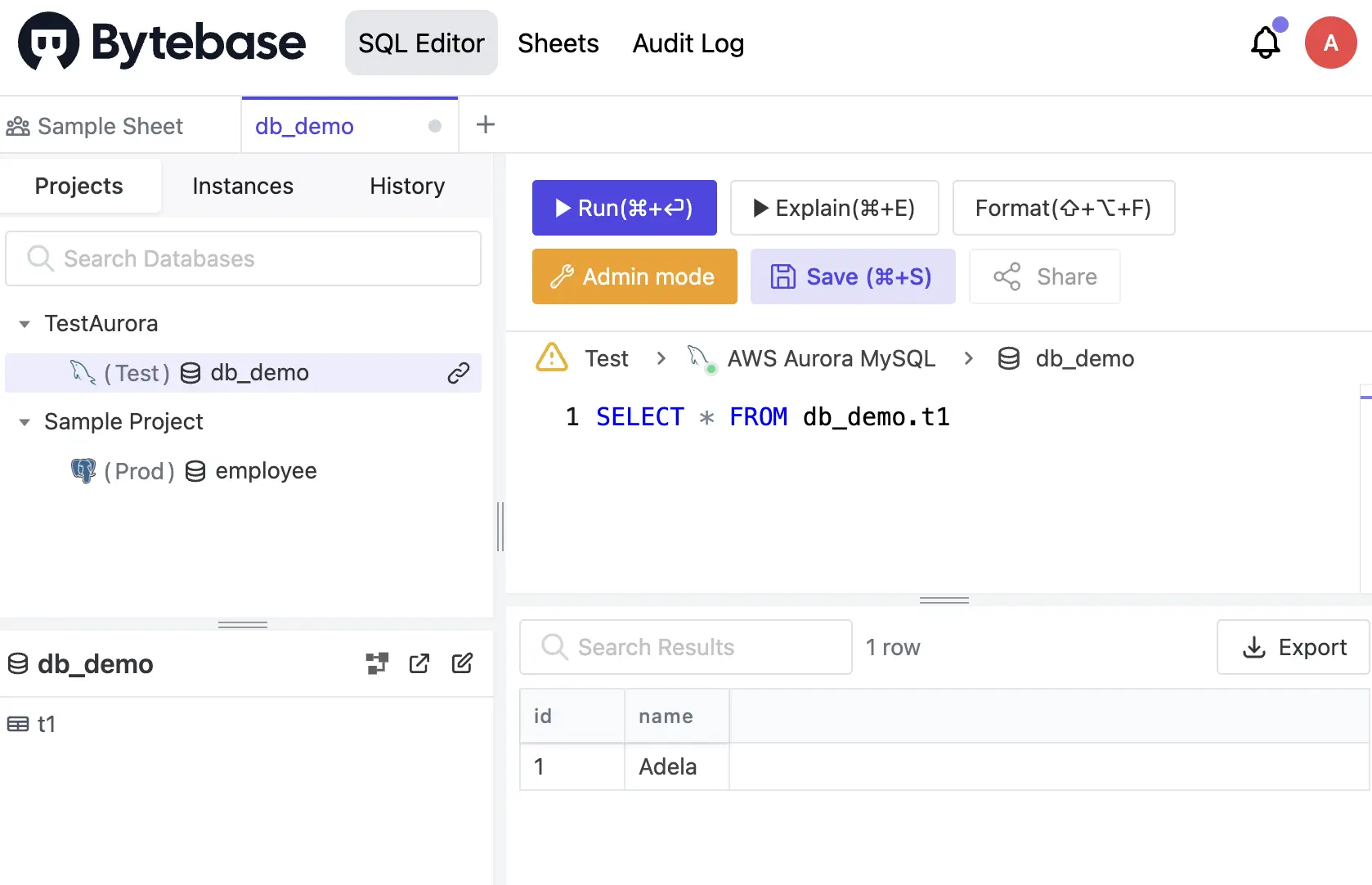Click the MySQL dolphin icon in breadcrumb
Image resolution: width=1372 pixels, height=885 pixels.
click(x=702, y=358)
